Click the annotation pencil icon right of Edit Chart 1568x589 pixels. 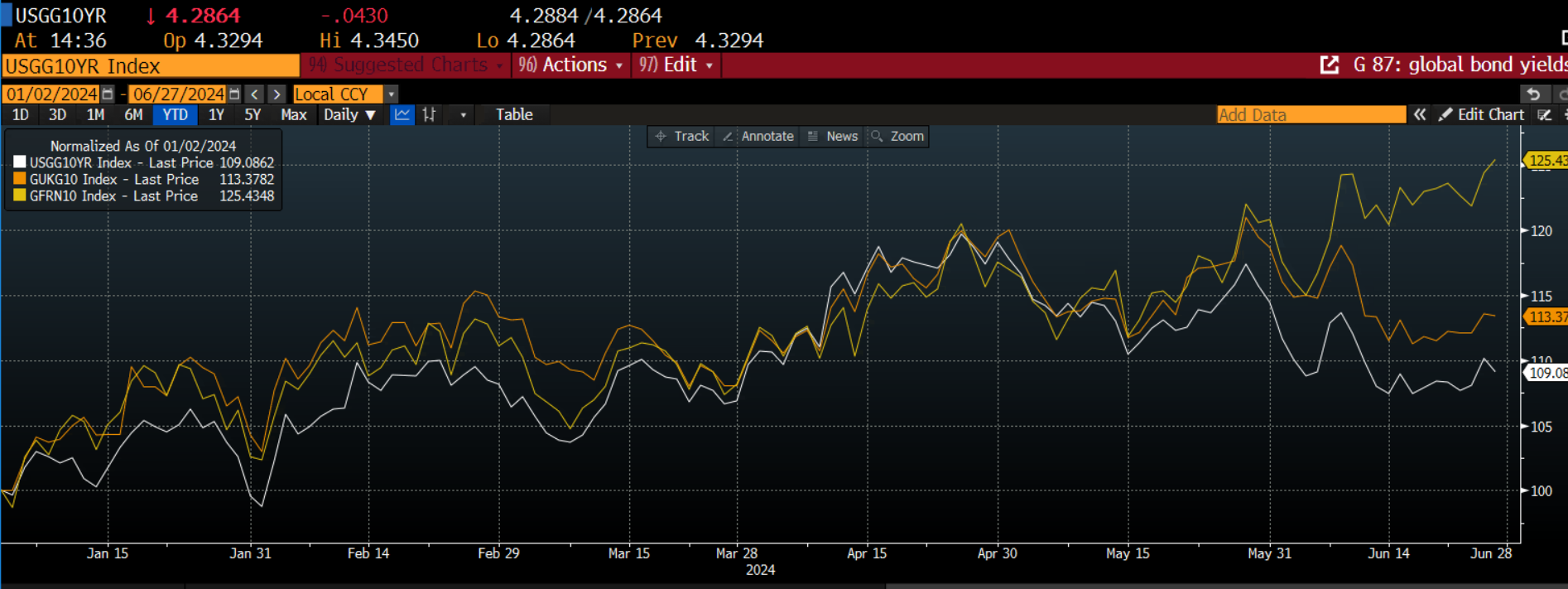(1544, 115)
